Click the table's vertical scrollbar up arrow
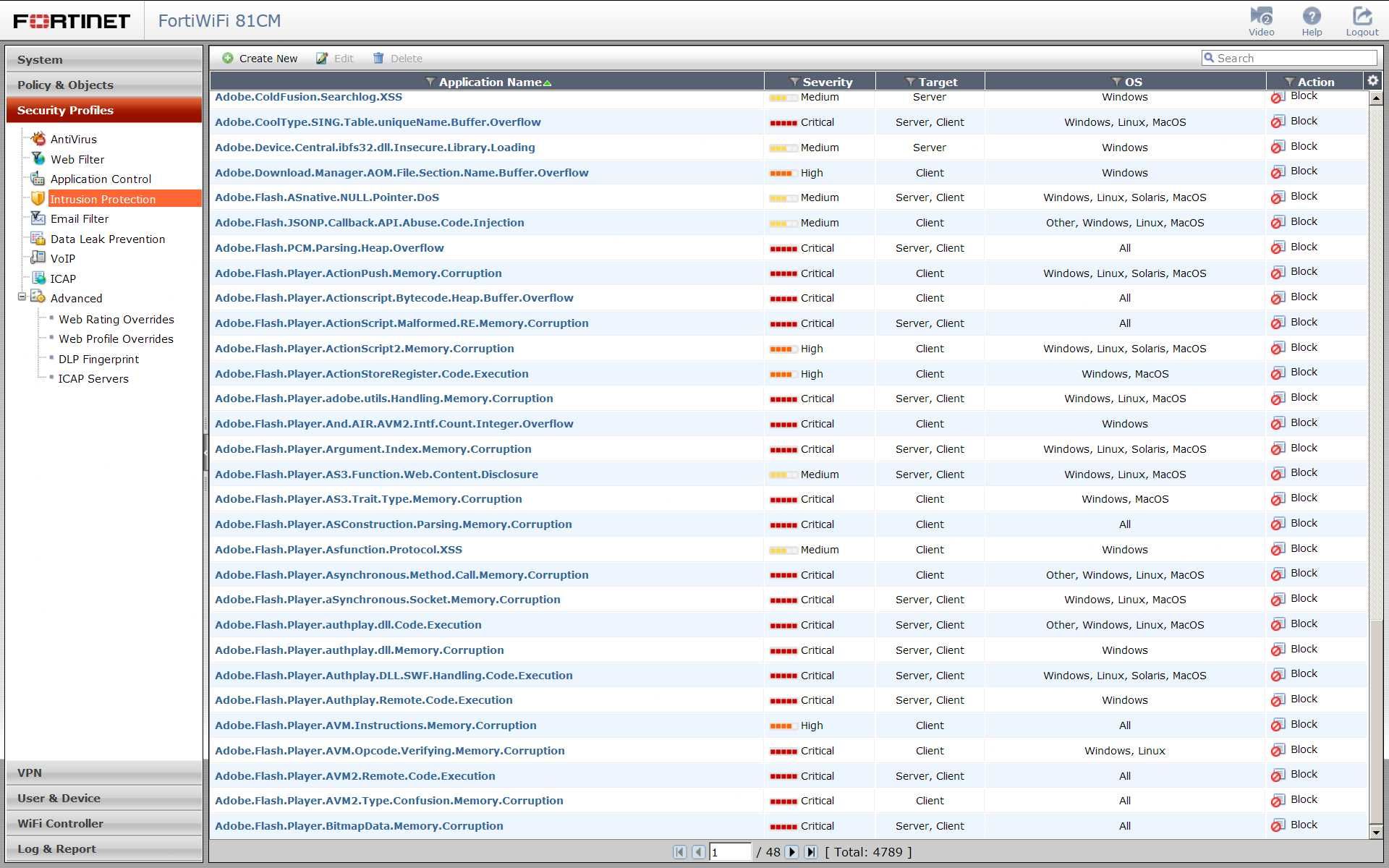This screenshot has height=868, width=1389. (1376, 98)
